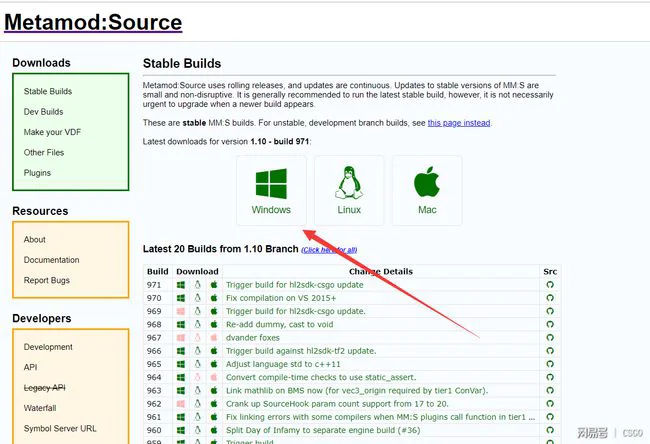Get Mac download for build 970
The height and width of the screenshot is (444, 650).
[214, 298]
